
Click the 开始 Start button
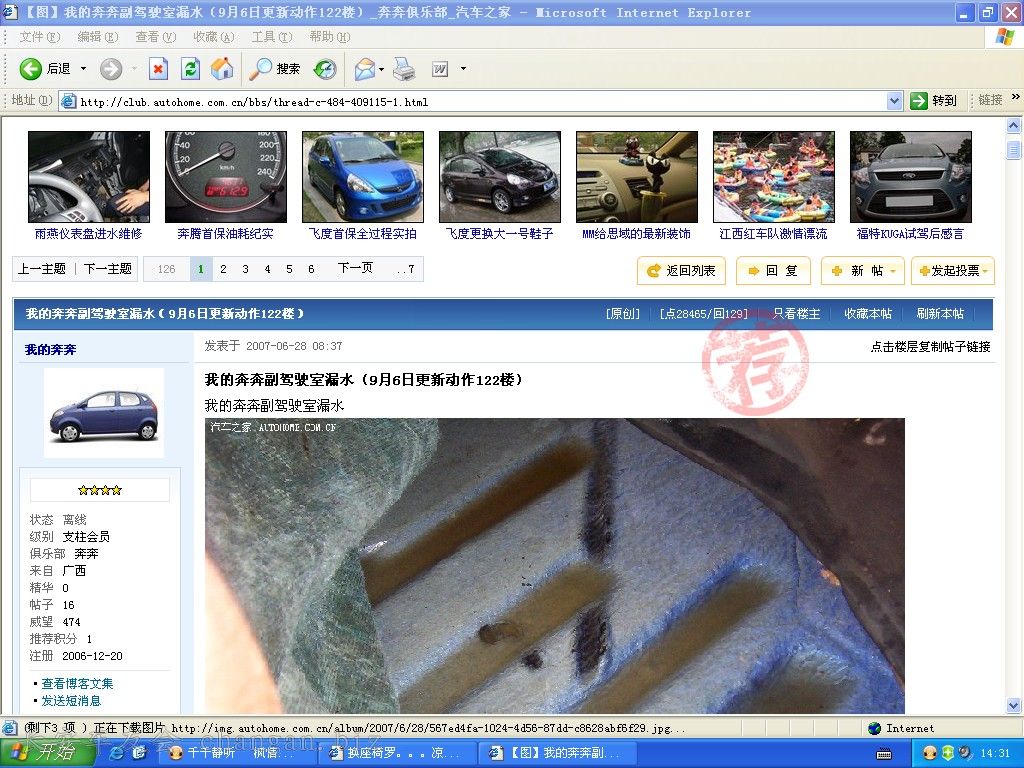point(48,753)
